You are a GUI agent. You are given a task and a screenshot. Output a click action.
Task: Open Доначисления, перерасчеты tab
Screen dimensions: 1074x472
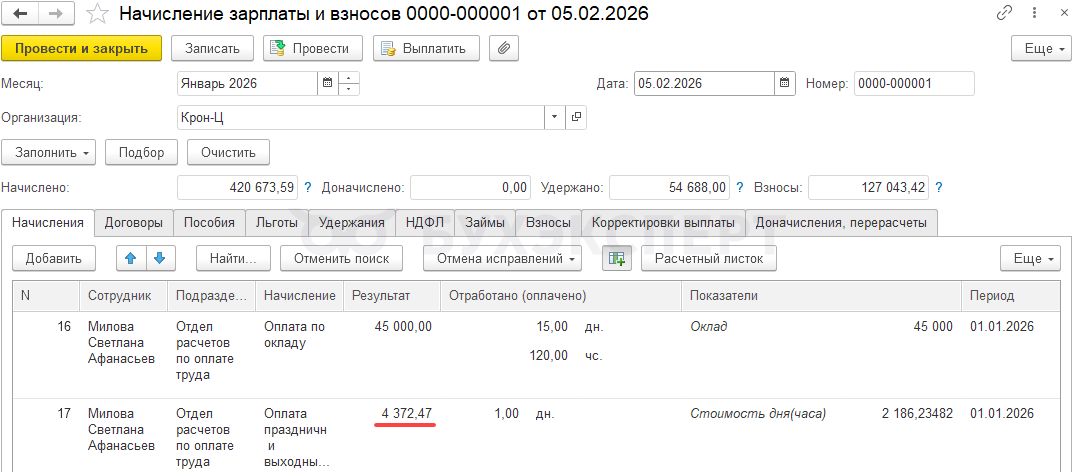point(841,223)
